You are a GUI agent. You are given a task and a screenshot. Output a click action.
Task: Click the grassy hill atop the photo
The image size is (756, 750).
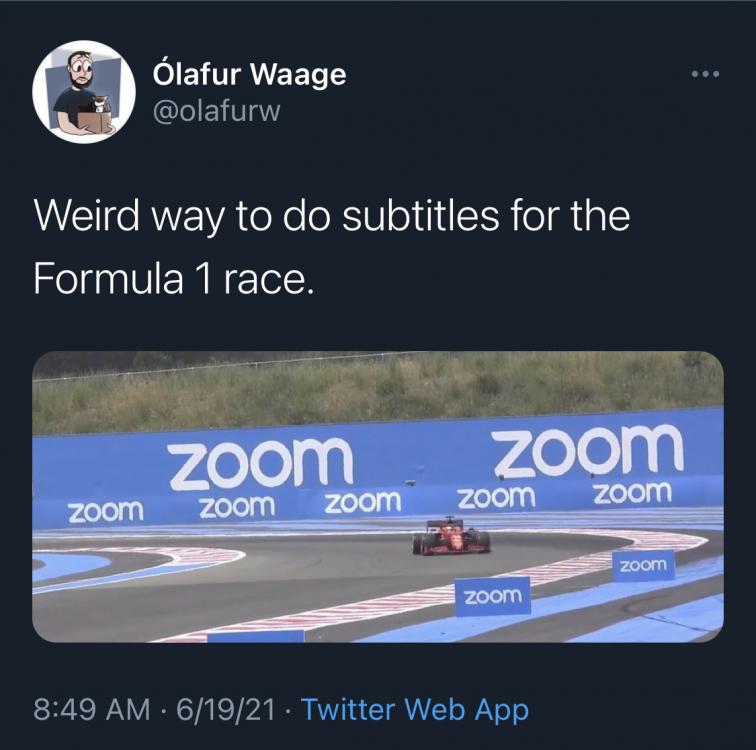click(378, 390)
